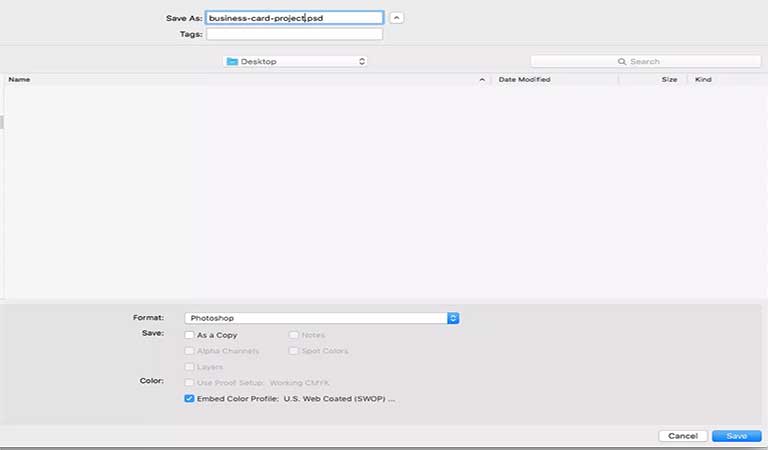Click the blue Save button
Image resolution: width=768 pixels, height=450 pixels.
click(x=737, y=436)
